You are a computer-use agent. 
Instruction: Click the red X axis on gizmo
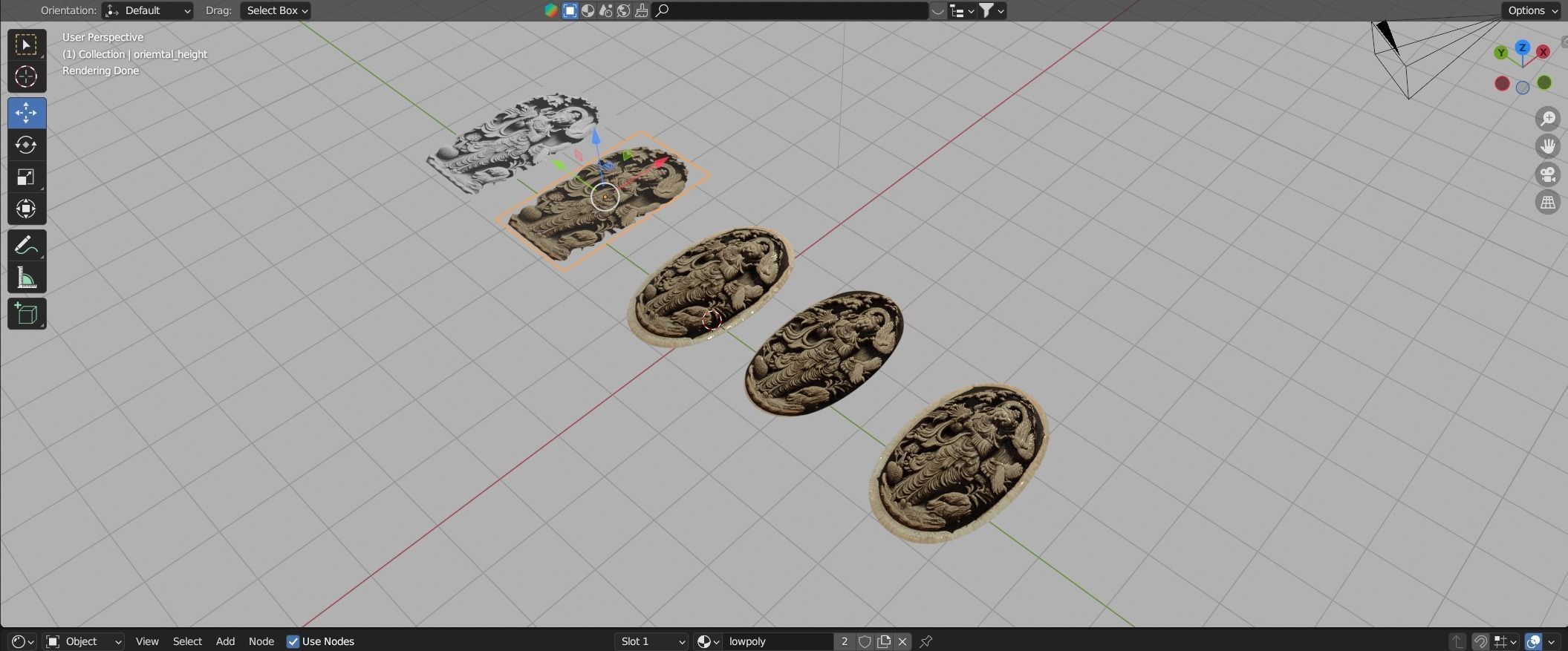click(x=1543, y=52)
